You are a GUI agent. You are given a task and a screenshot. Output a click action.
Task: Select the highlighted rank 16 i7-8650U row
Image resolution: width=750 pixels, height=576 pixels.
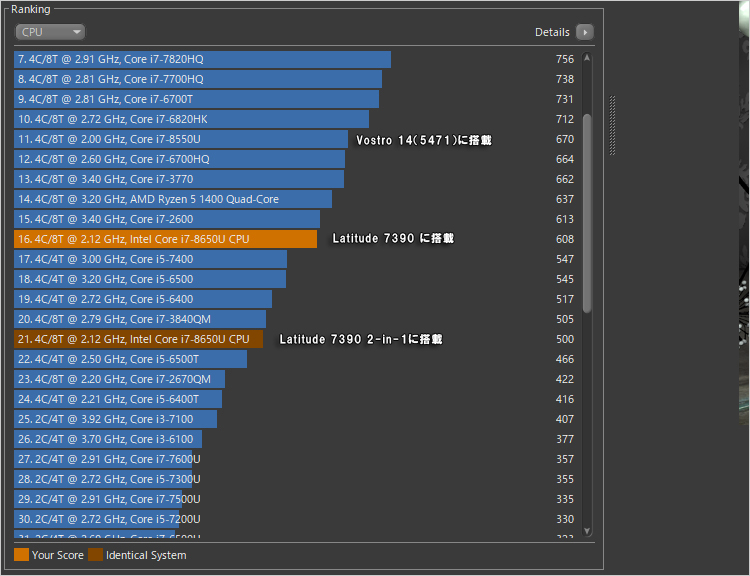point(165,239)
